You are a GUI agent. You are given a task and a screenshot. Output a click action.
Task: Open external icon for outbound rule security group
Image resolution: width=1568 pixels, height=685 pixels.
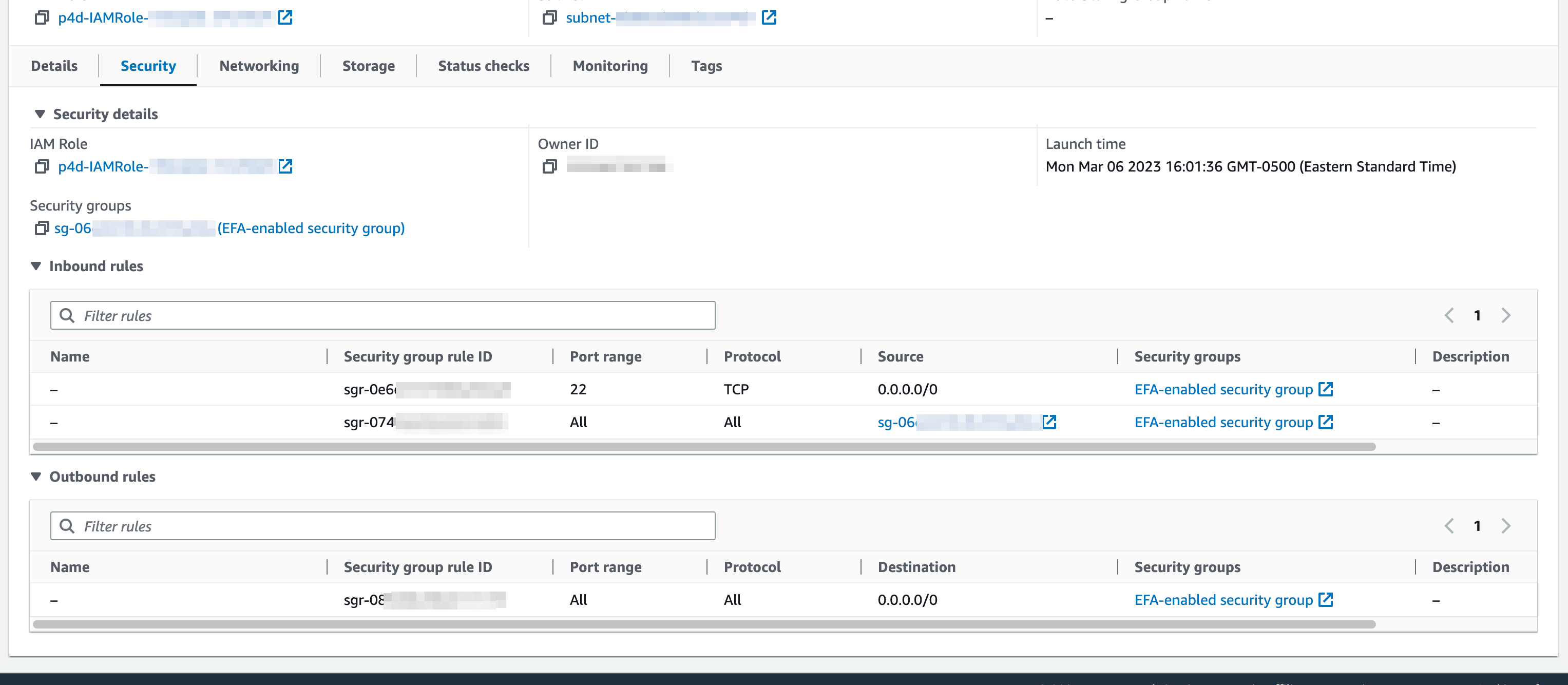(1325, 600)
